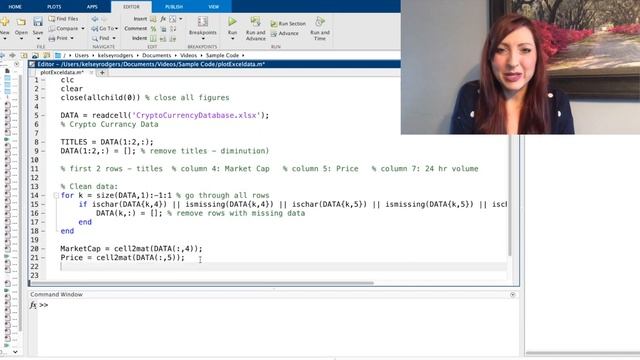Expand the Save dropdown arrow
The image size is (640, 360).
pyautogui.click(x=38, y=39)
